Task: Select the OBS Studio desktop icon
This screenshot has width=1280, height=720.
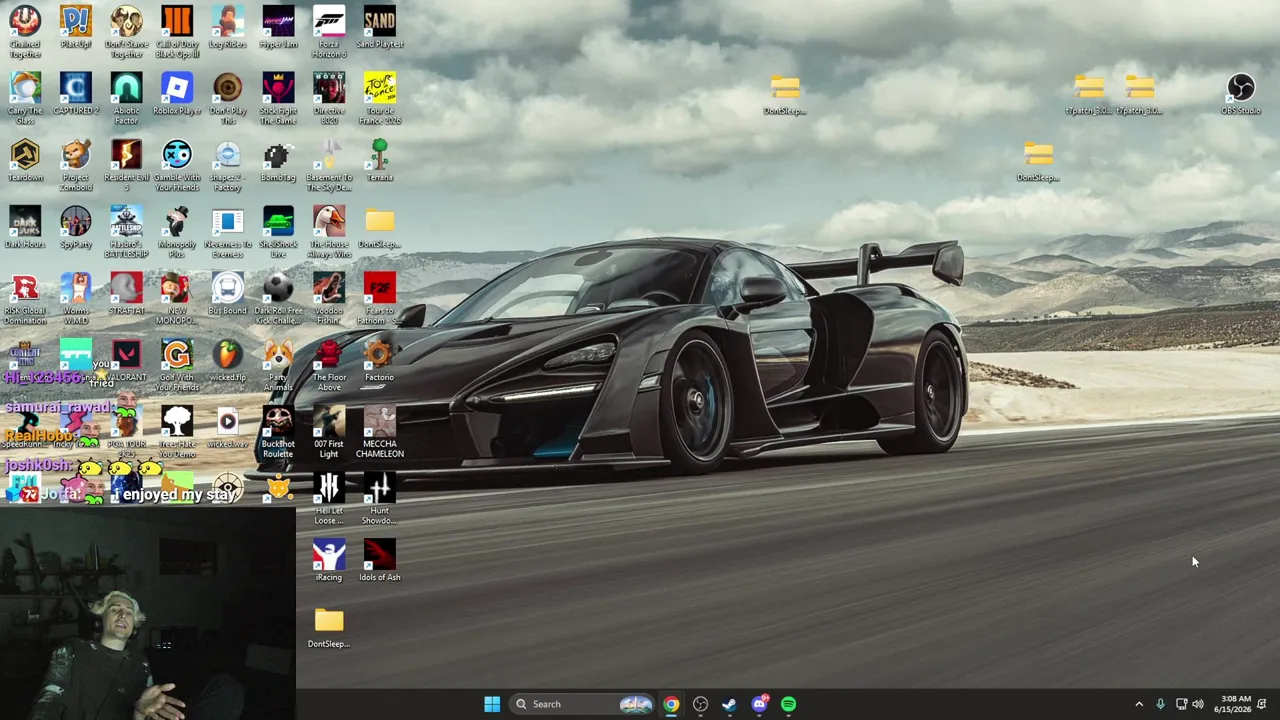Action: coord(1241,94)
